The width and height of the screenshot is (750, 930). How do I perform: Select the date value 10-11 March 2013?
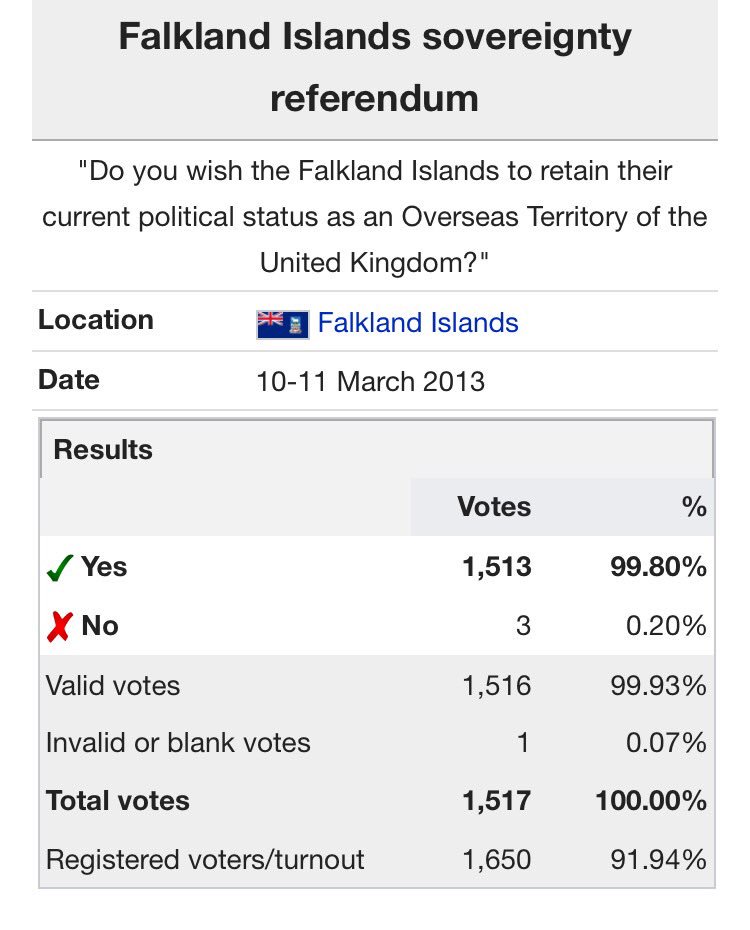point(370,381)
